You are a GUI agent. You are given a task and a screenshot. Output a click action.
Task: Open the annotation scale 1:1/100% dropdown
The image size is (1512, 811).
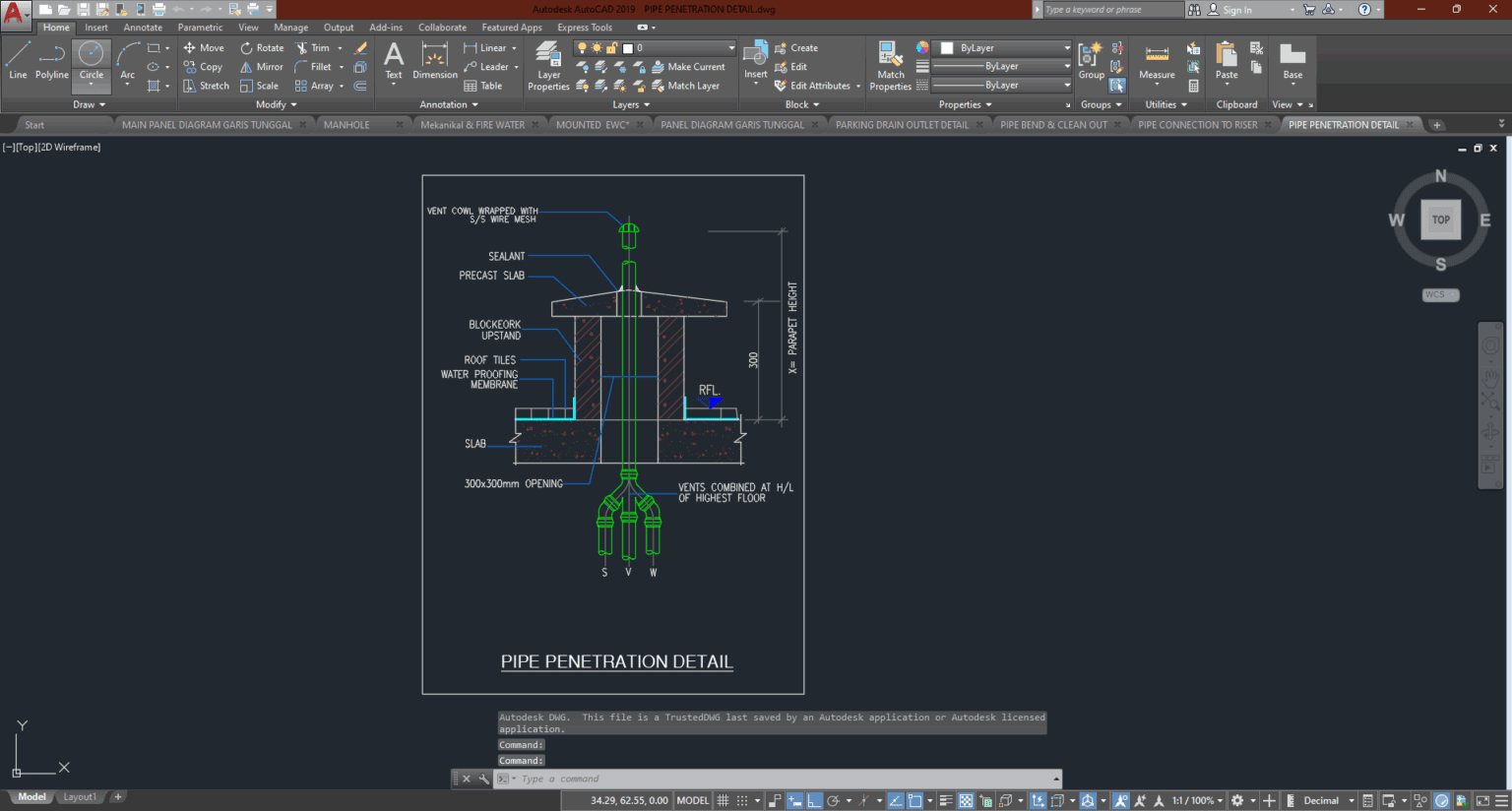tap(1194, 800)
